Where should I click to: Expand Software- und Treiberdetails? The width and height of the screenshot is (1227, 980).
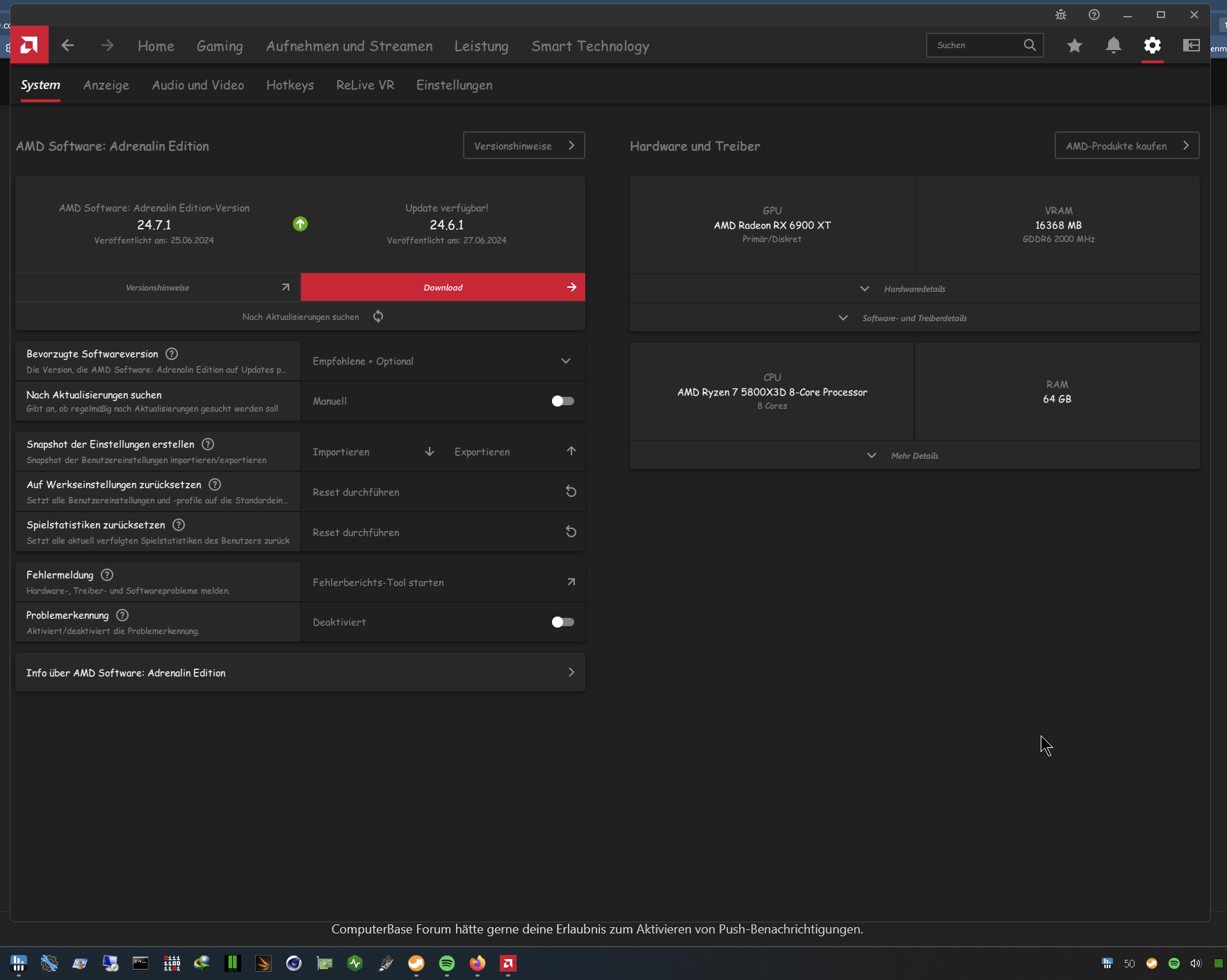(914, 318)
